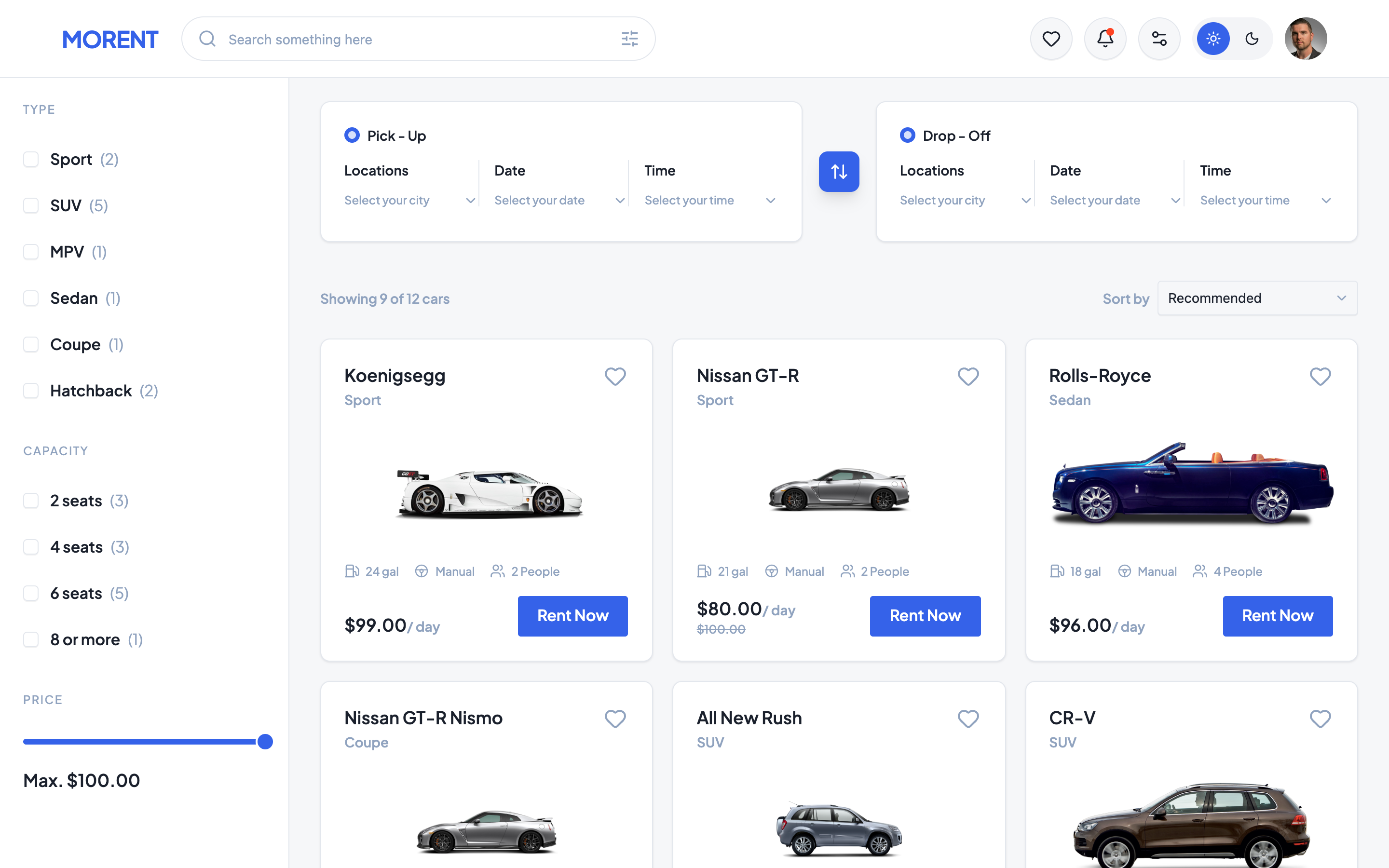Check the 2 seats capacity filter
This screenshot has height=868, width=1389.
pos(31,501)
